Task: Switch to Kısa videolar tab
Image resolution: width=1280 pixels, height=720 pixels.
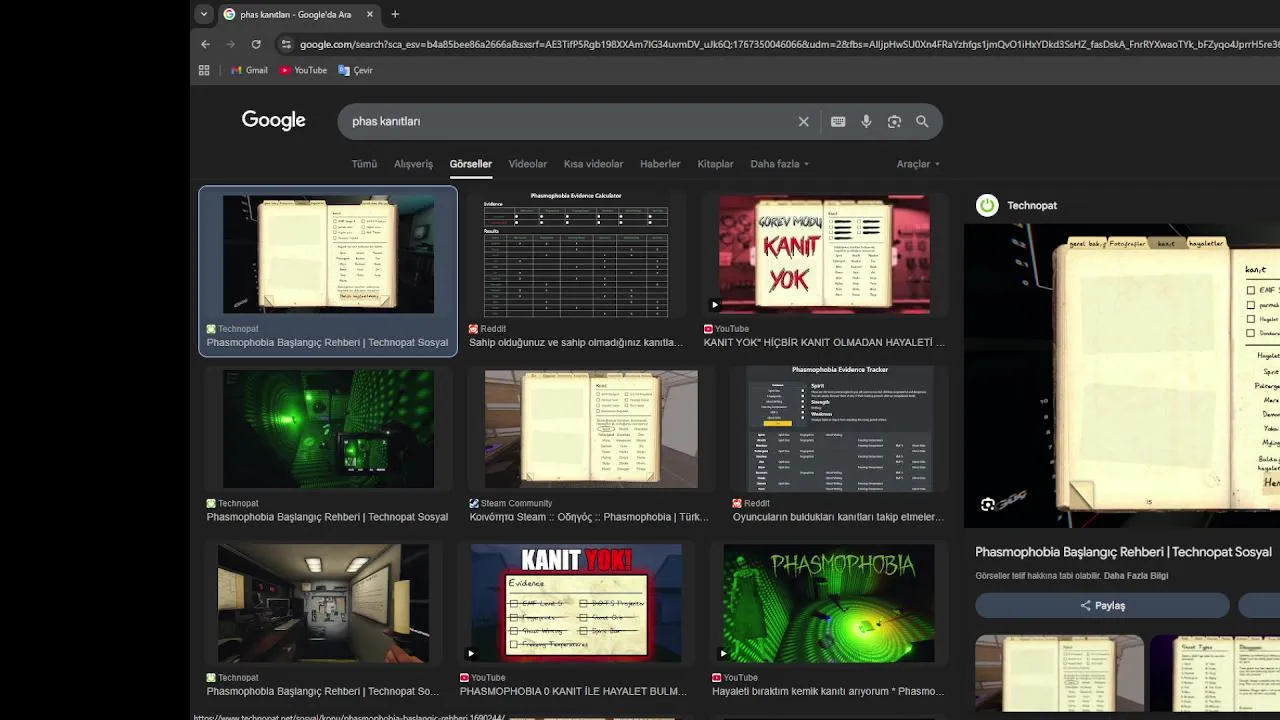Action: click(593, 164)
